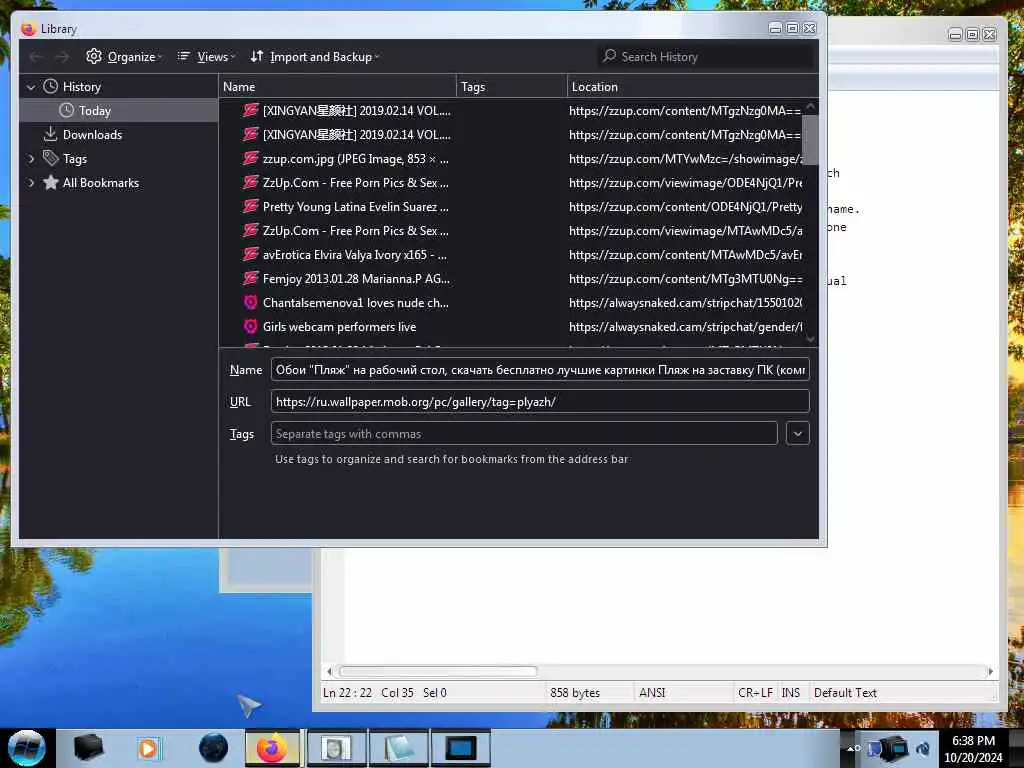Open the Windows Start button
This screenshot has width=1024, height=768.
click(x=26, y=748)
